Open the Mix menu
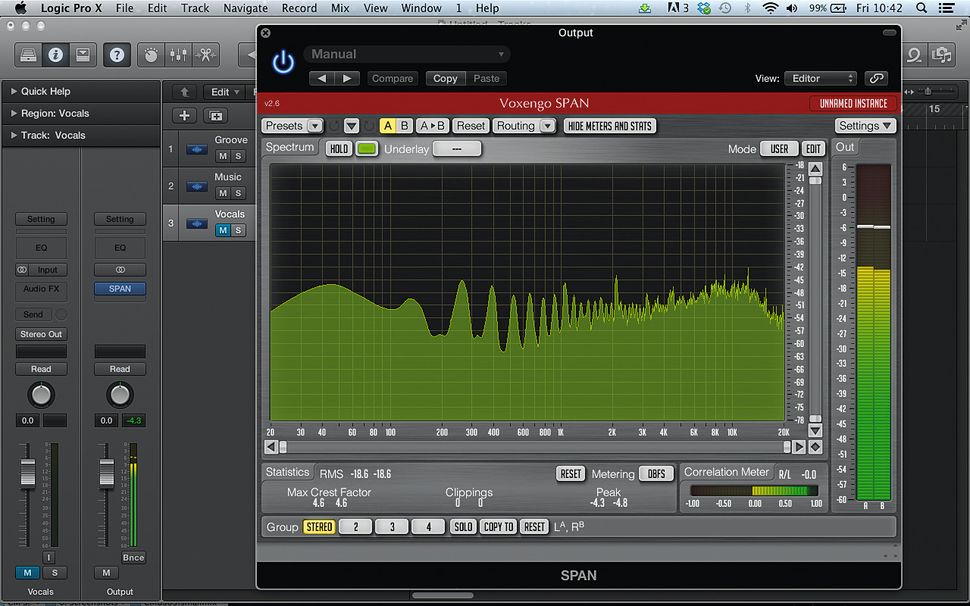Image resolution: width=970 pixels, height=606 pixels. tap(339, 7)
